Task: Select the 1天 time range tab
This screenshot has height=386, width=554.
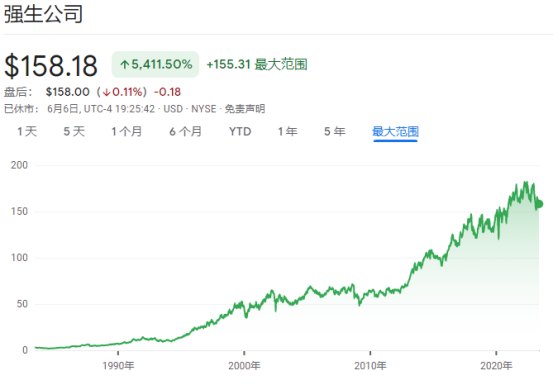Action: pos(27,132)
